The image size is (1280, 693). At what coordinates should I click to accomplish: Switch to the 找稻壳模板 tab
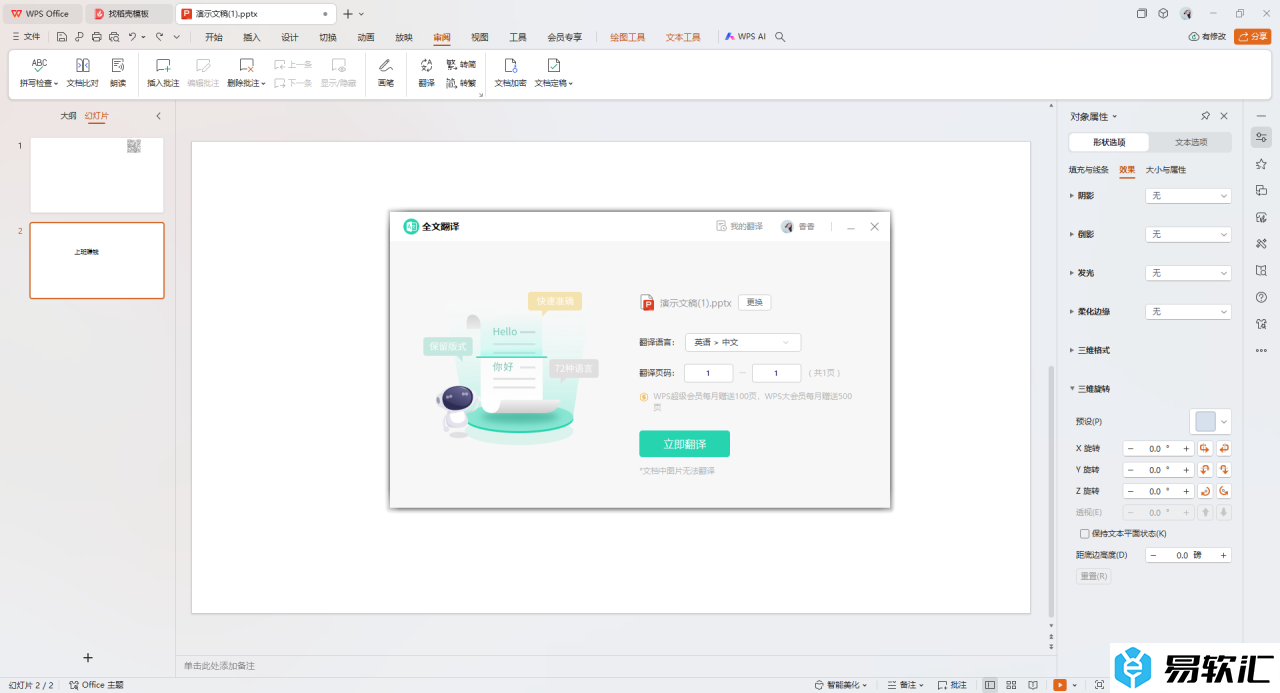pos(128,14)
